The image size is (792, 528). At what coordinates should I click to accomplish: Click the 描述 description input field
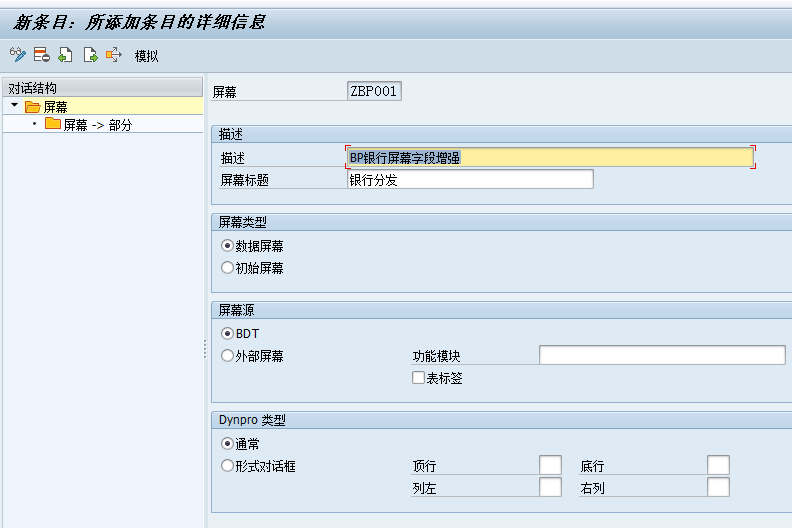pyautogui.click(x=551, y=158)
